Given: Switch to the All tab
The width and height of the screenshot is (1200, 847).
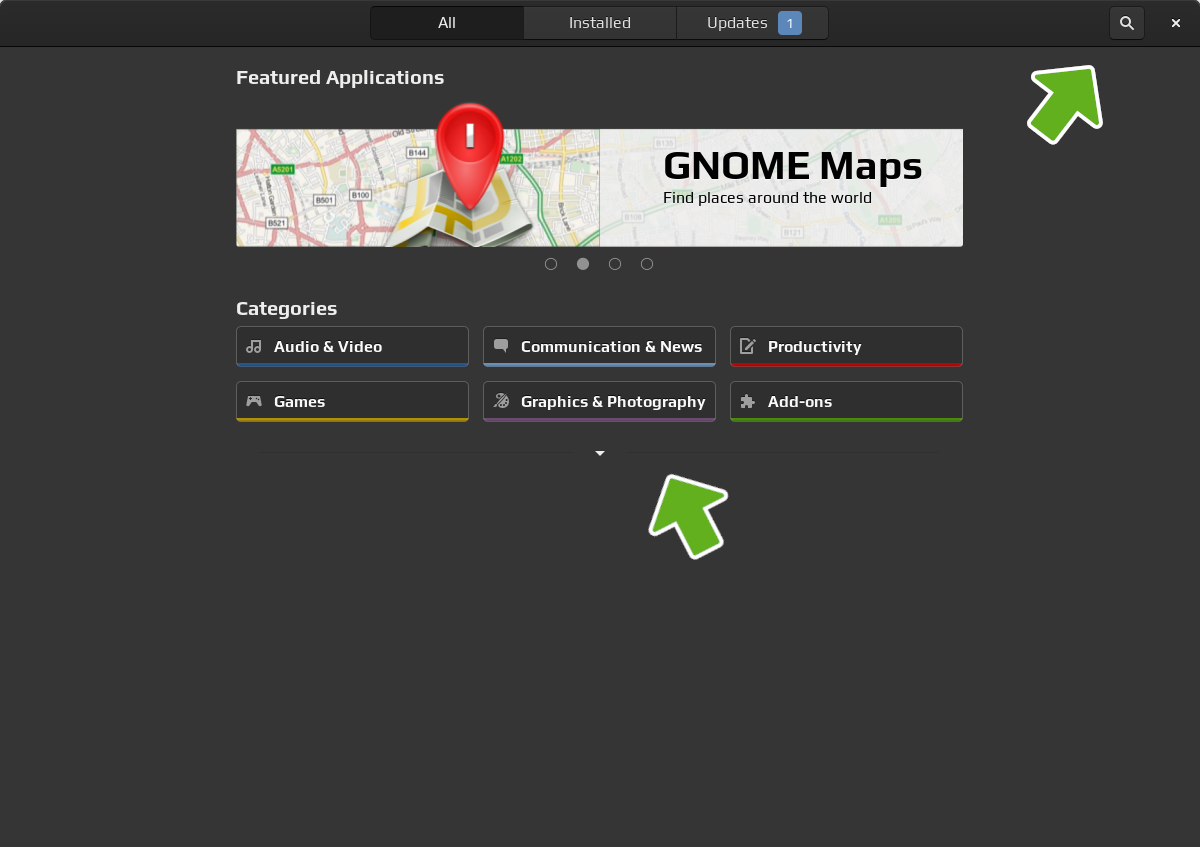Looking at the screenshot, I should [x=447, y=23].
